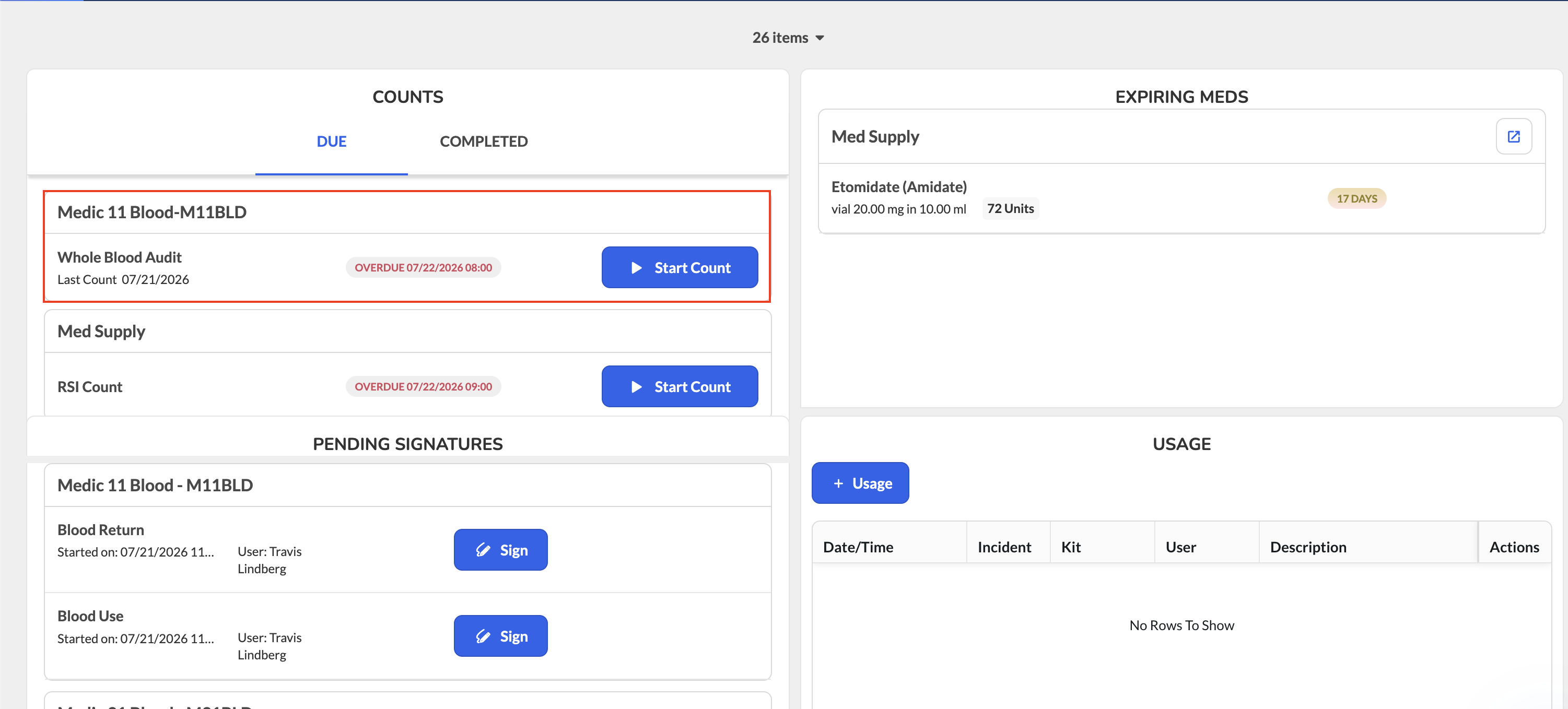
Task: Click Blood Use user Travis Lindberg
Action: pyautogui.click(x=270, y=646)
